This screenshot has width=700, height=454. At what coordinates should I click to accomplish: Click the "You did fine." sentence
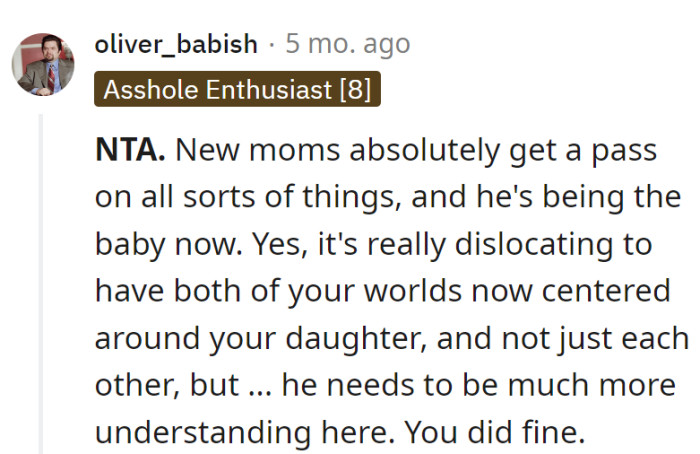click(493, 433)
